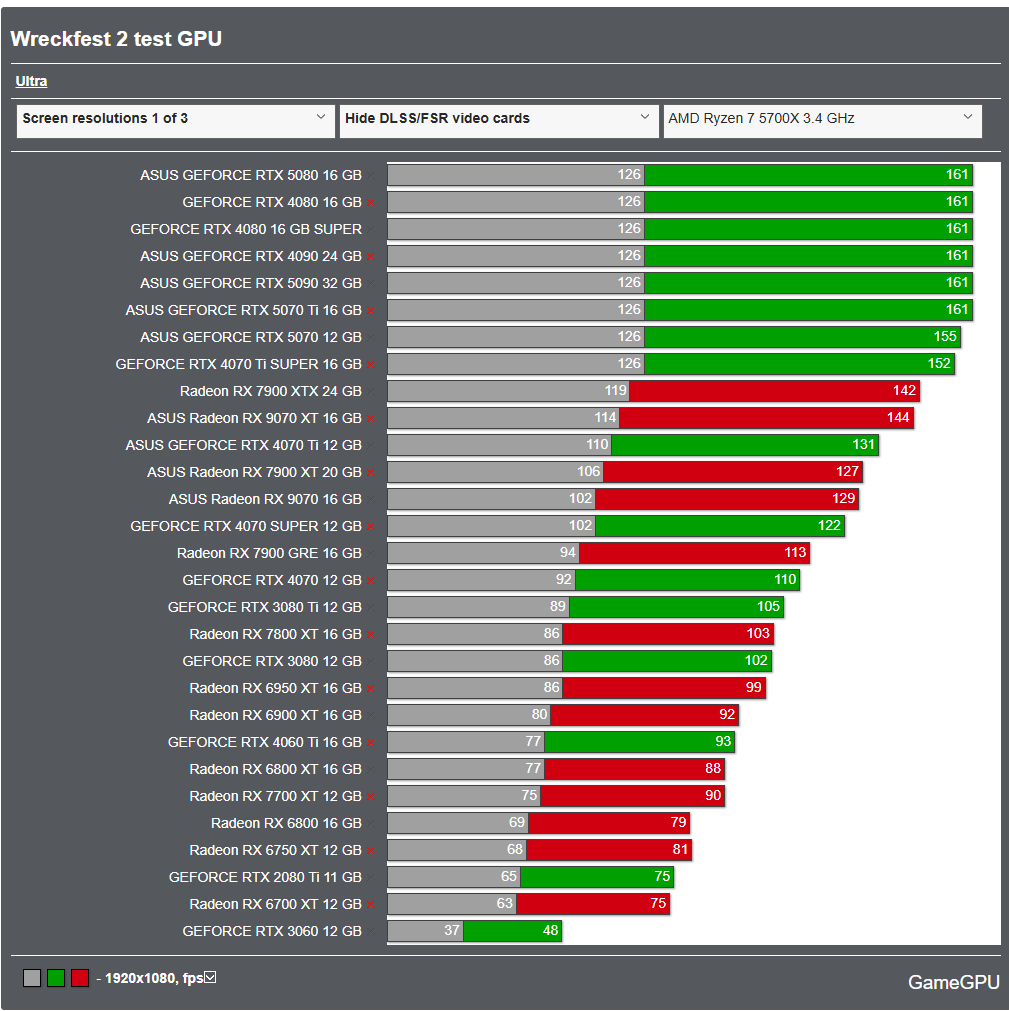Click the 155 fps value on RTX 5070 bar

[945, 337]
